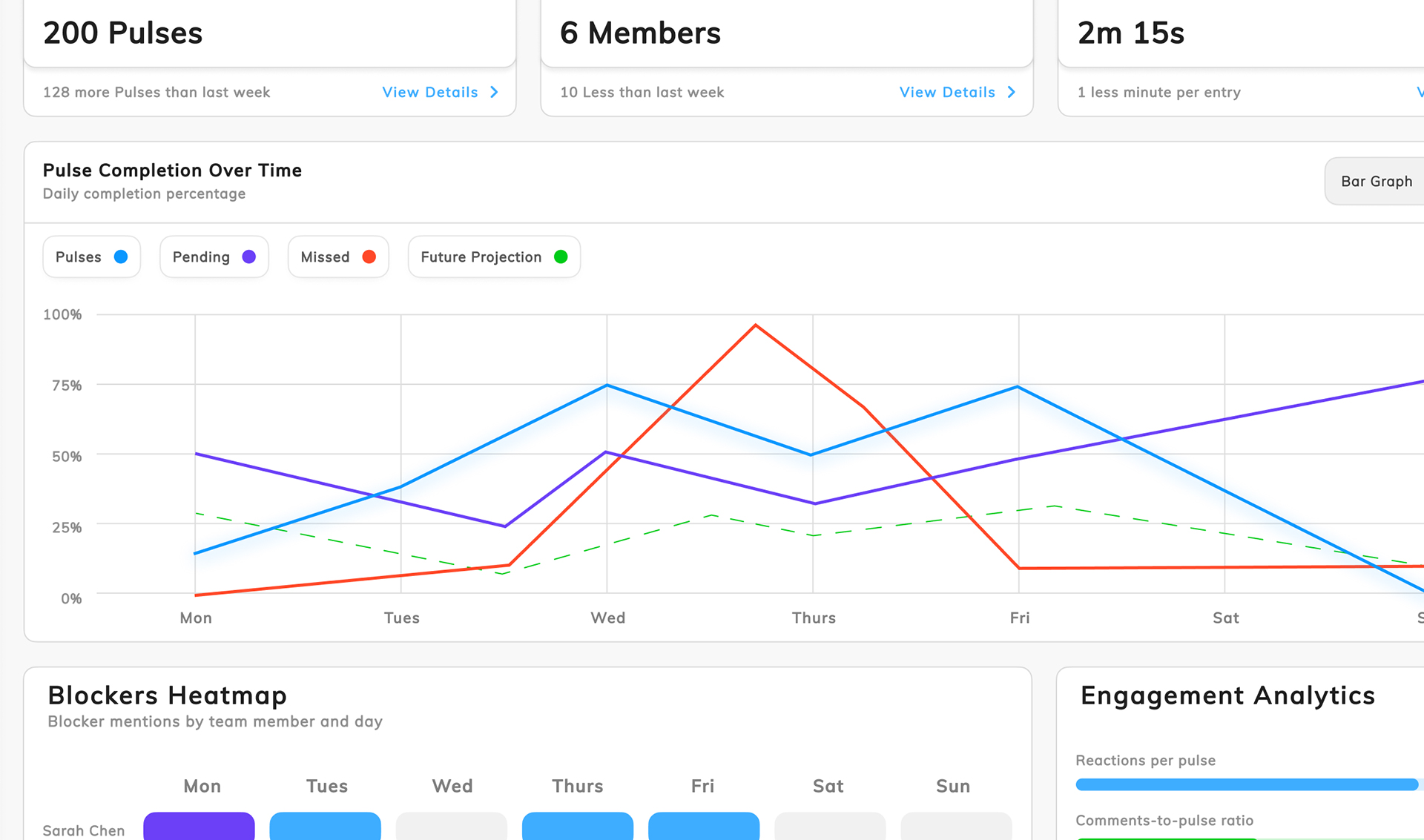Click chevron arrow beside Pulses View Details
The height and width of the screenshot is (840, 1424).
(494, 92)
